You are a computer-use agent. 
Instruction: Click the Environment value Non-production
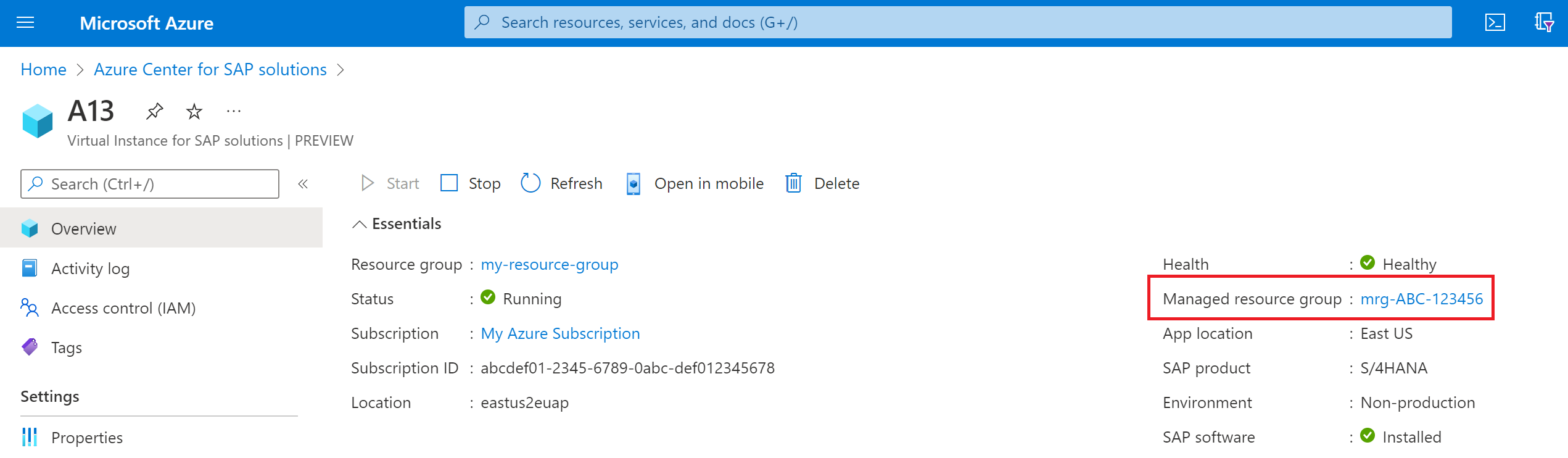click(1417, 402)
